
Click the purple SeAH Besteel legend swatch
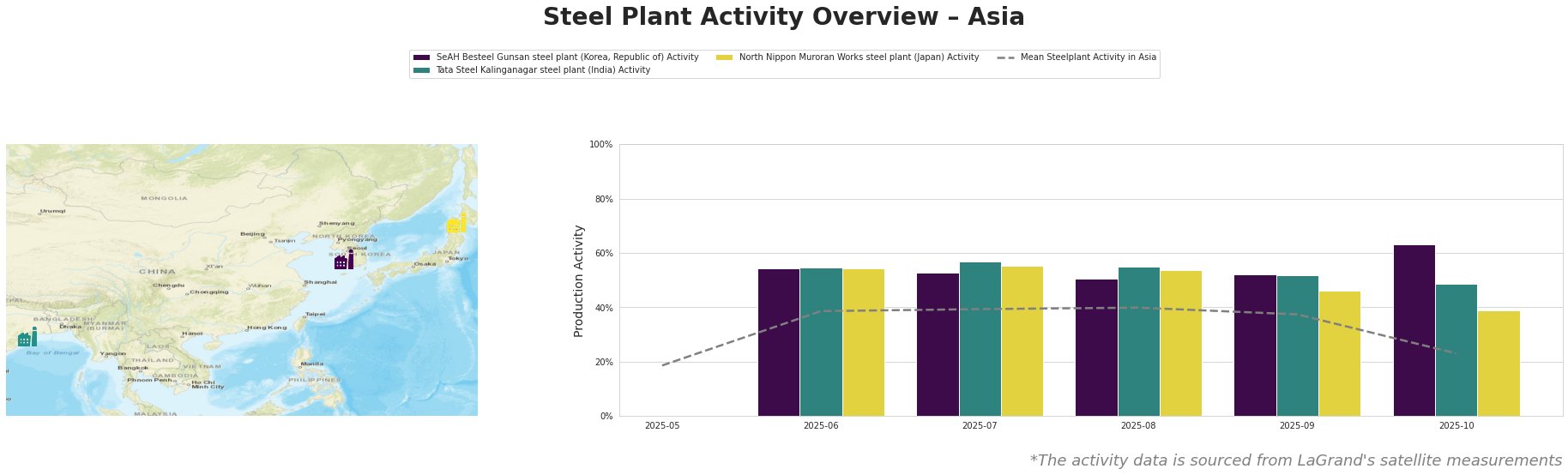(x=421, y=57)
